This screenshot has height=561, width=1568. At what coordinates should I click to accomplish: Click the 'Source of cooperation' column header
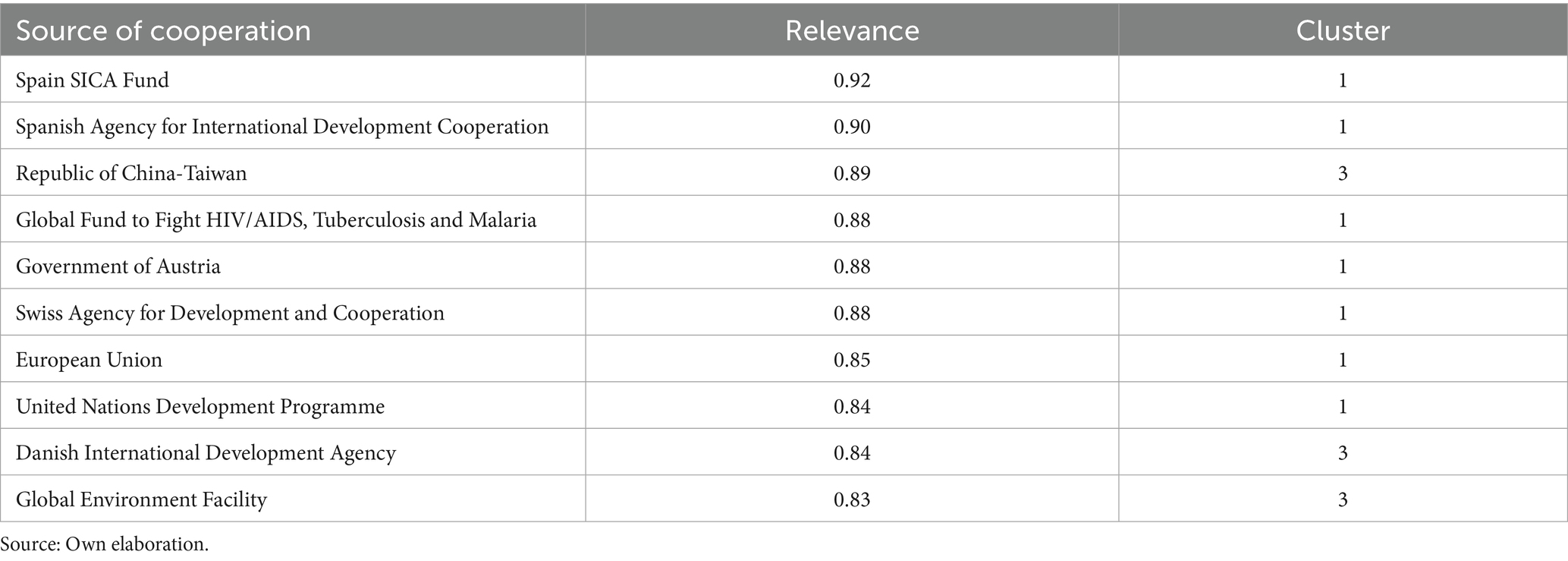pyautogui.click(x=163, y=31)
